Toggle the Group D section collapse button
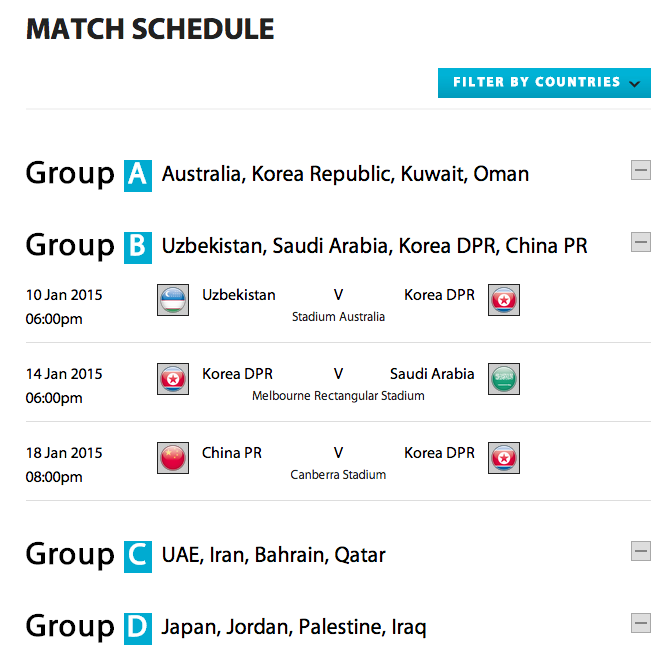This screenshot has width=665, height=654. (x=641, y=623)
